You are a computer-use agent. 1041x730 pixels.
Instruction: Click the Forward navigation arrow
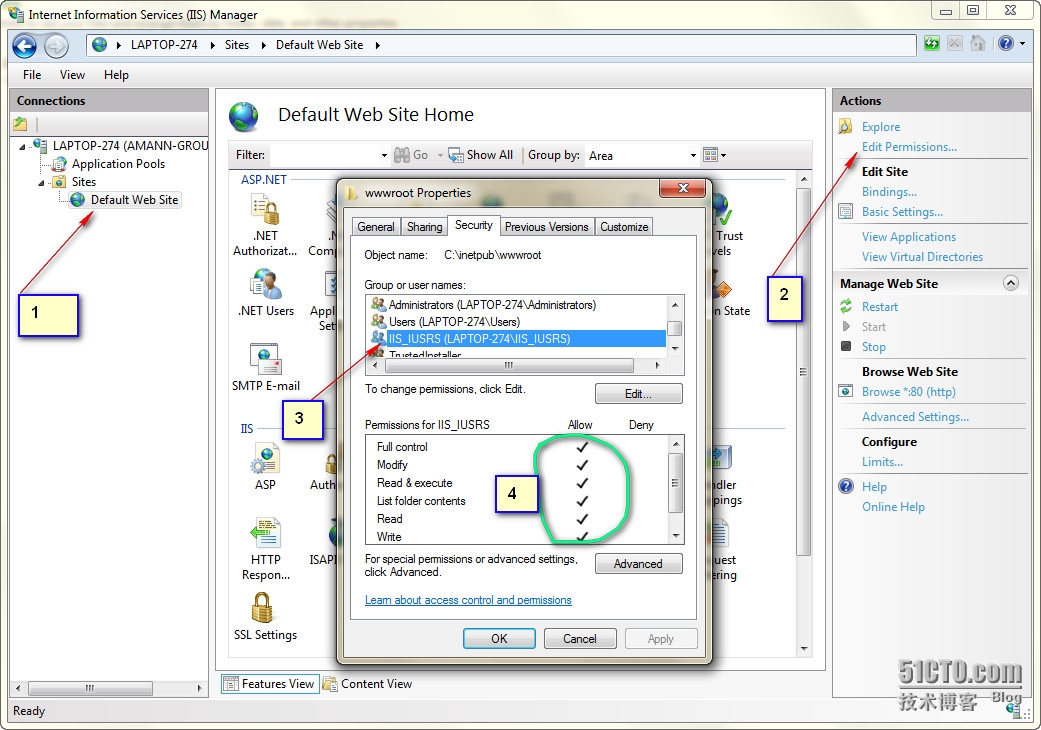click(x=56, y=46)
